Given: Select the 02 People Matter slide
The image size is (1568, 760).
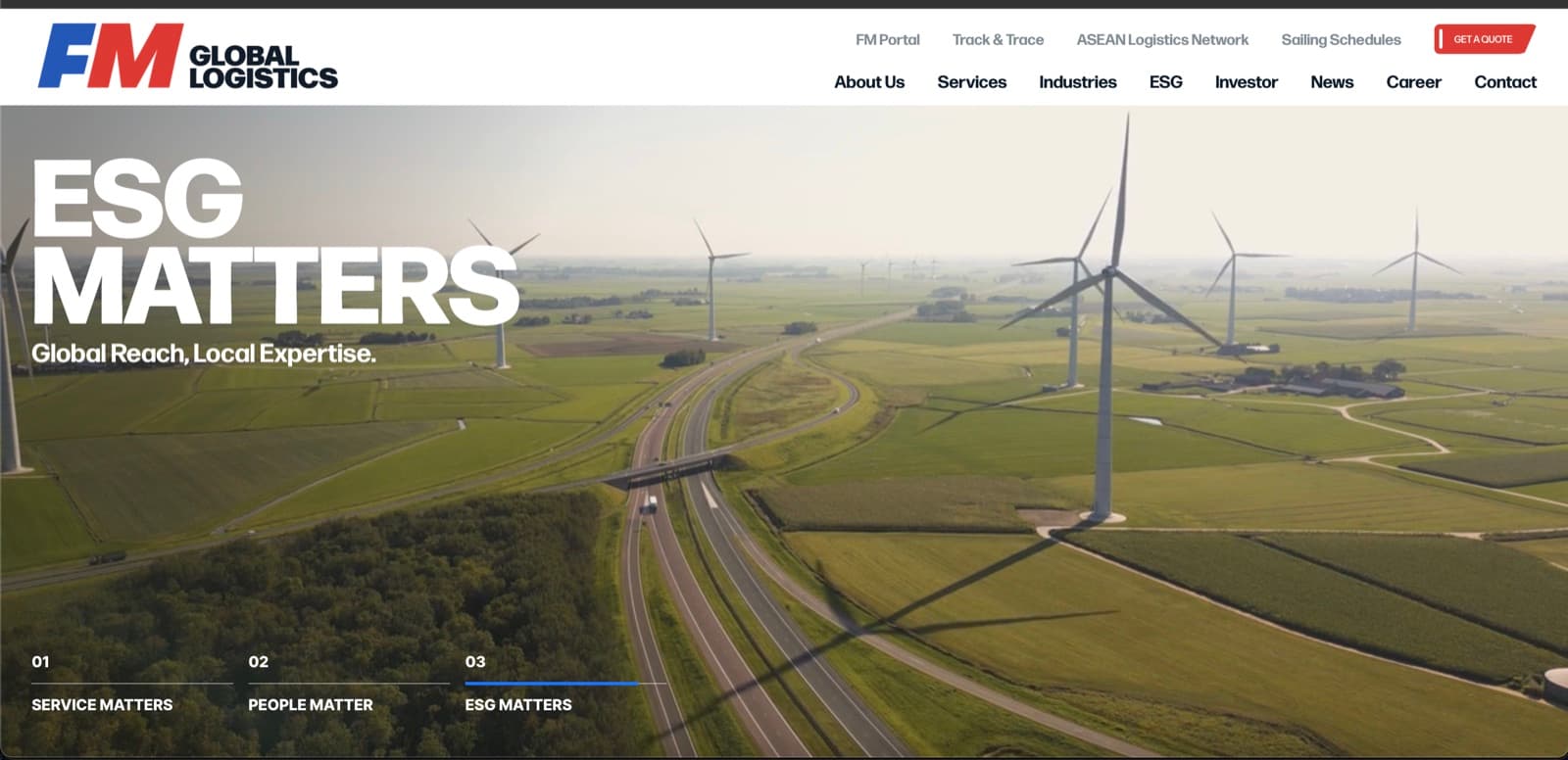Looking at the screenshot, I should 348,684.
